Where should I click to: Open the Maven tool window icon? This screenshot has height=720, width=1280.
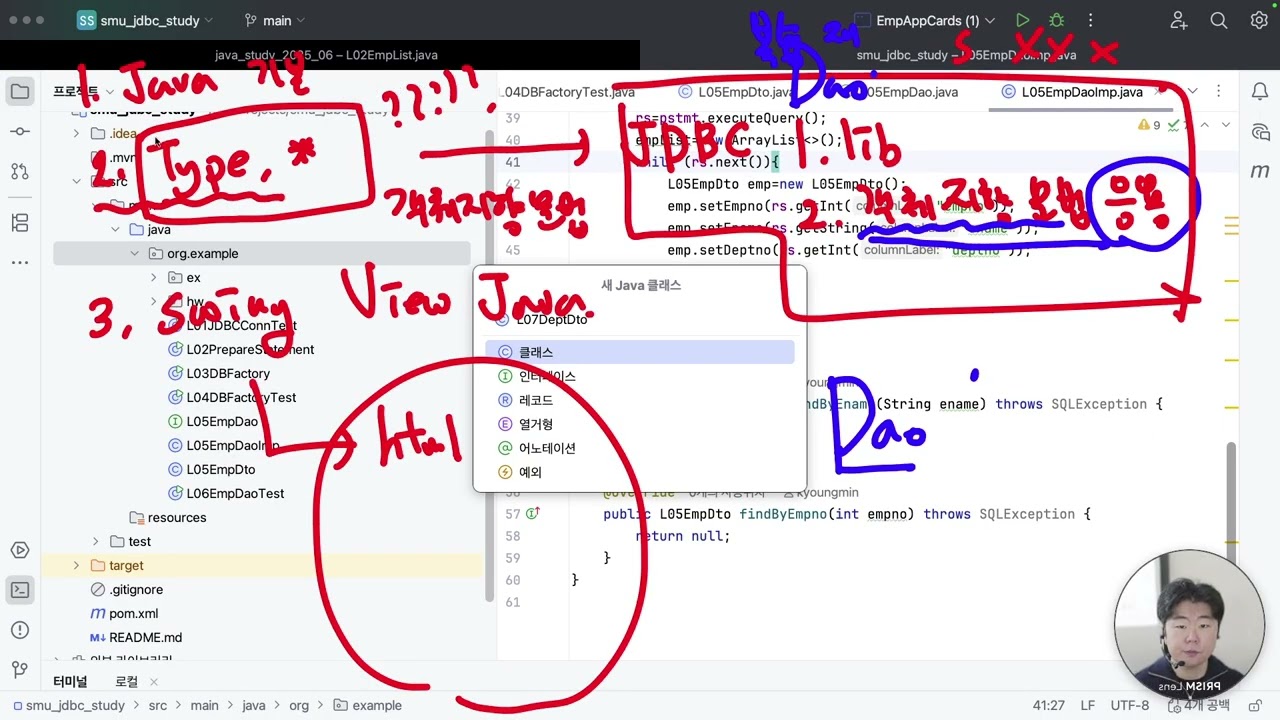[1260, 172]
